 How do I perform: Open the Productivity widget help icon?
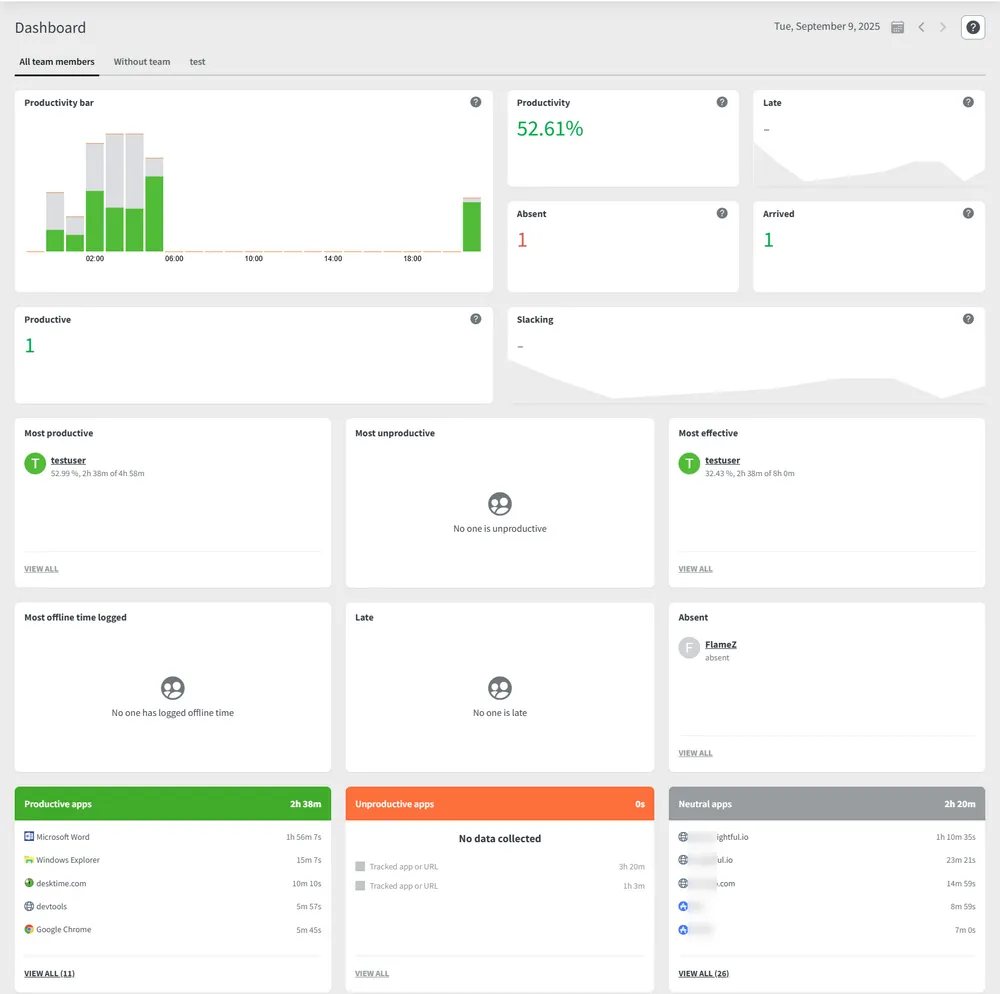pos(722,102)
